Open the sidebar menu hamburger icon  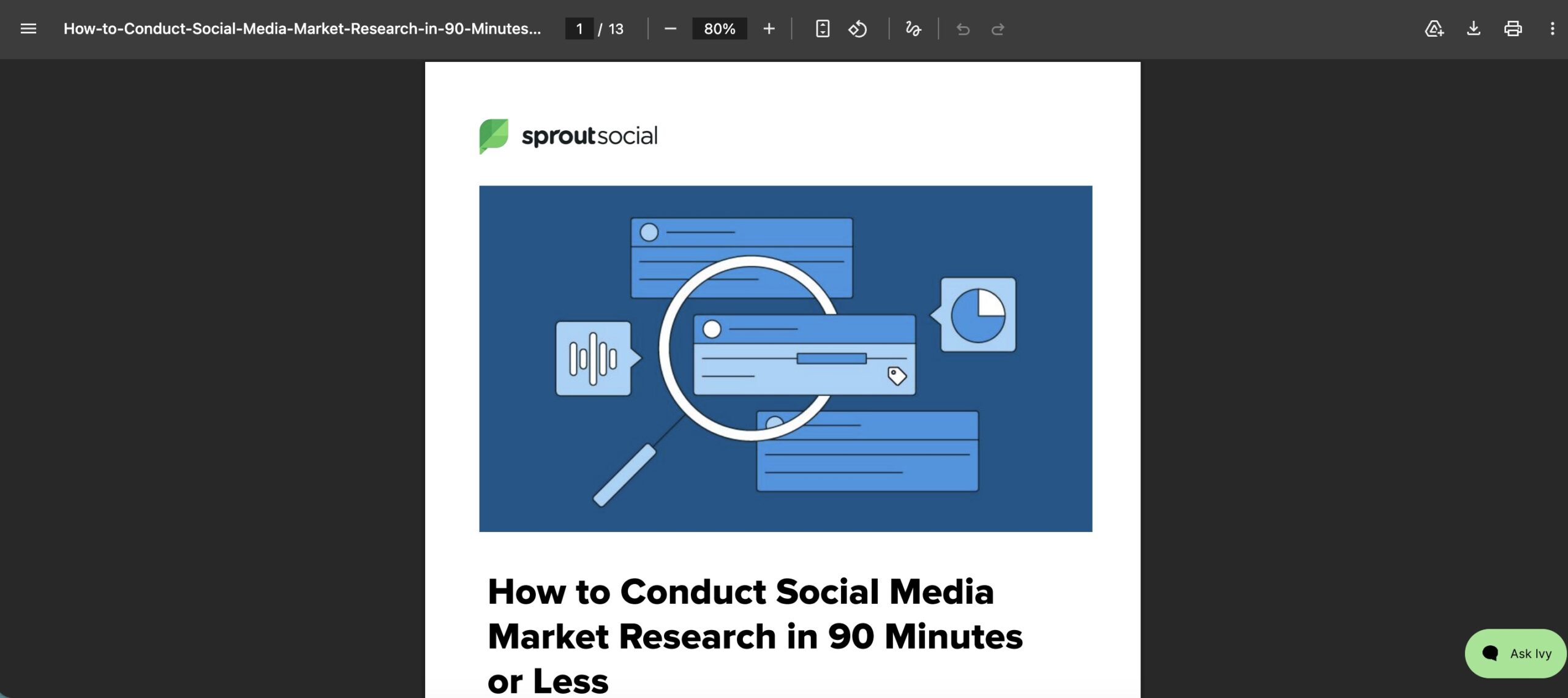[x=28, y=29]
